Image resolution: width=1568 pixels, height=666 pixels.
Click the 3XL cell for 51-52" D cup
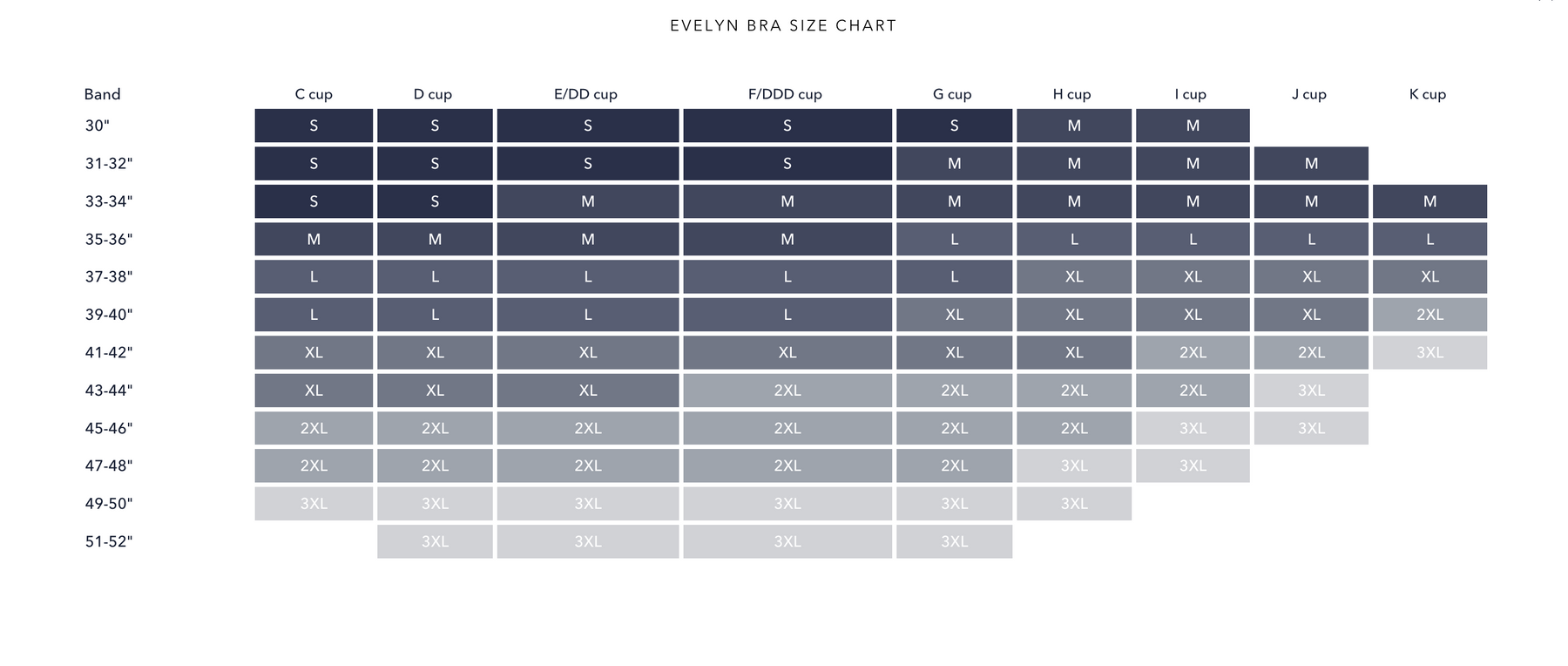(x=435, y=541)
